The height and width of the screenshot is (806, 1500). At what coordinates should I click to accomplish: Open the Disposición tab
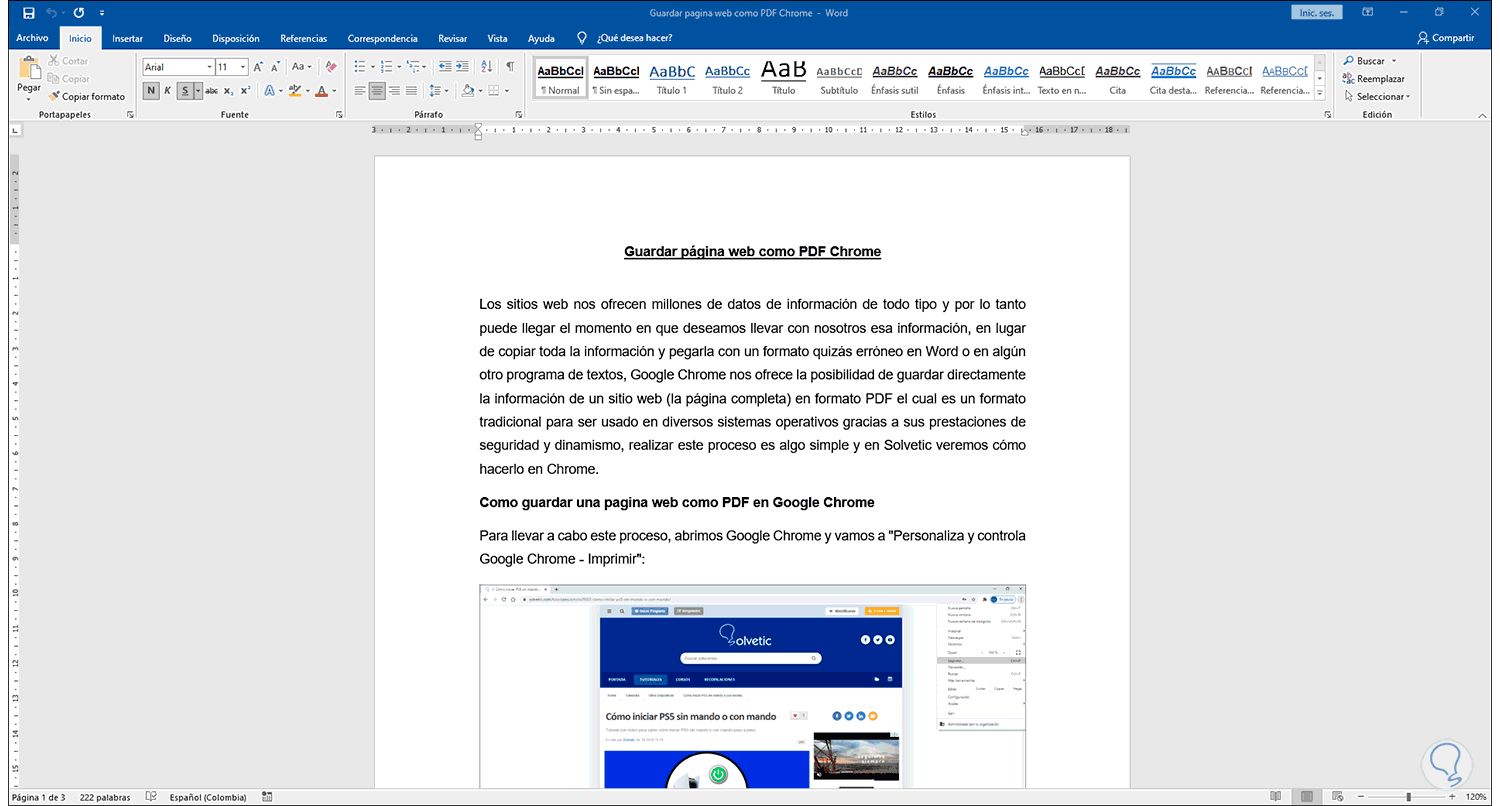[236, 38]
